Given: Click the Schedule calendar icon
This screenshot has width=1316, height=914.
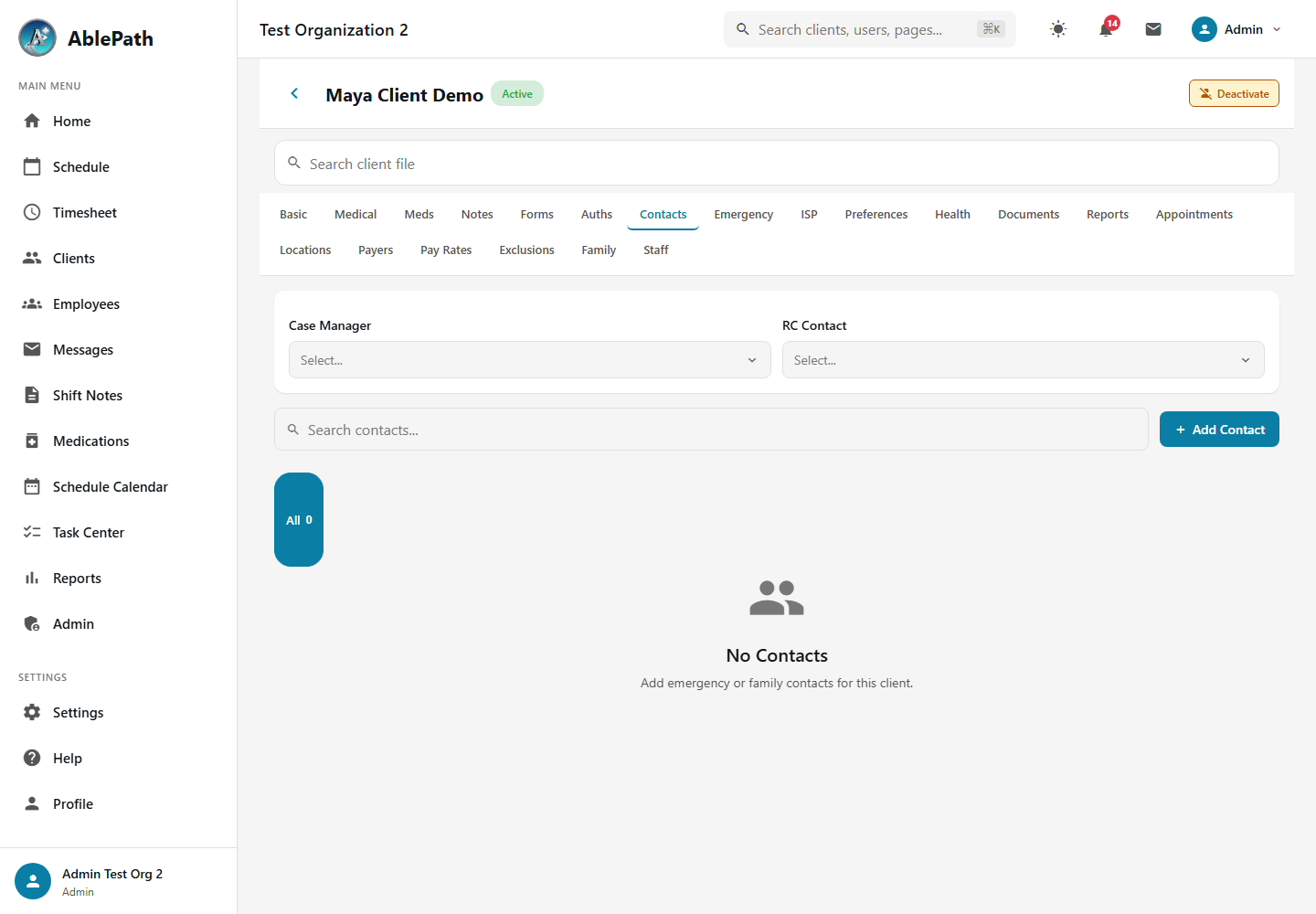Looking at the screenshot, I should click(32, 166).
